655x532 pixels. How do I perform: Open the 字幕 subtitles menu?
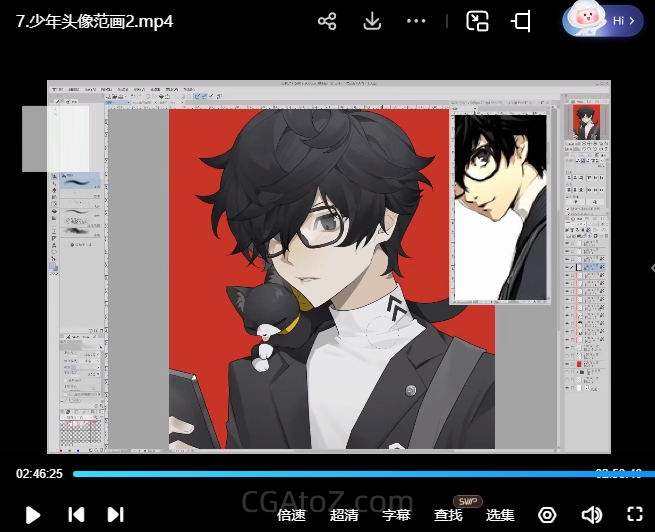click(397, 515)
